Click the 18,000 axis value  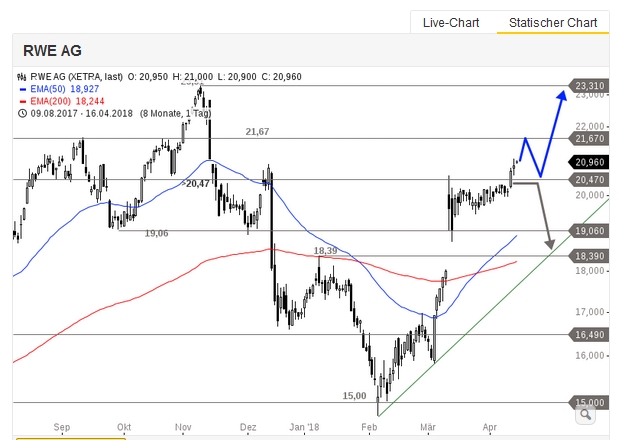click(590, 271)
